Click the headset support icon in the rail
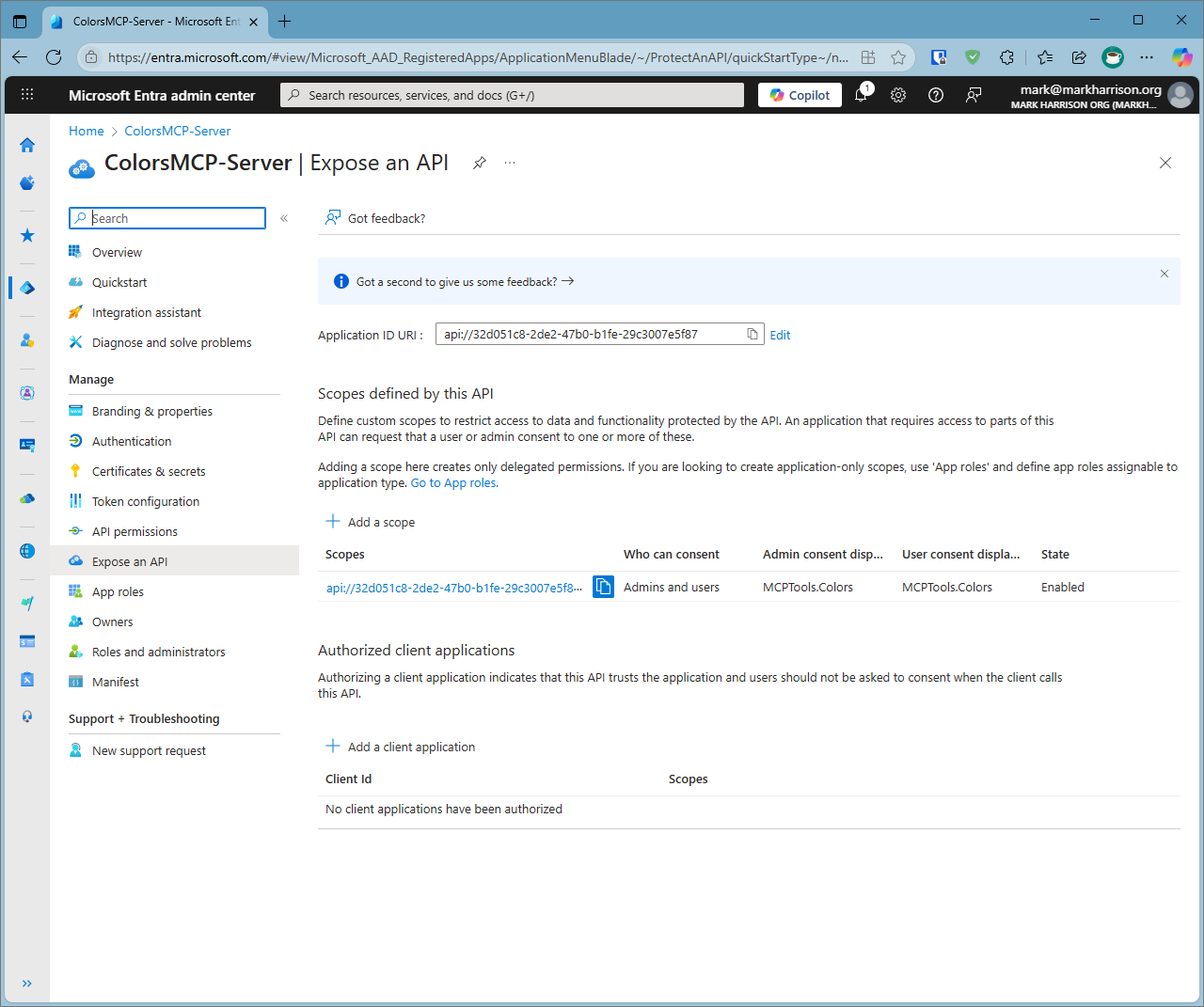Image resolution: width=1204 pixels, height=1007 pixels. [x=26, y=716]
